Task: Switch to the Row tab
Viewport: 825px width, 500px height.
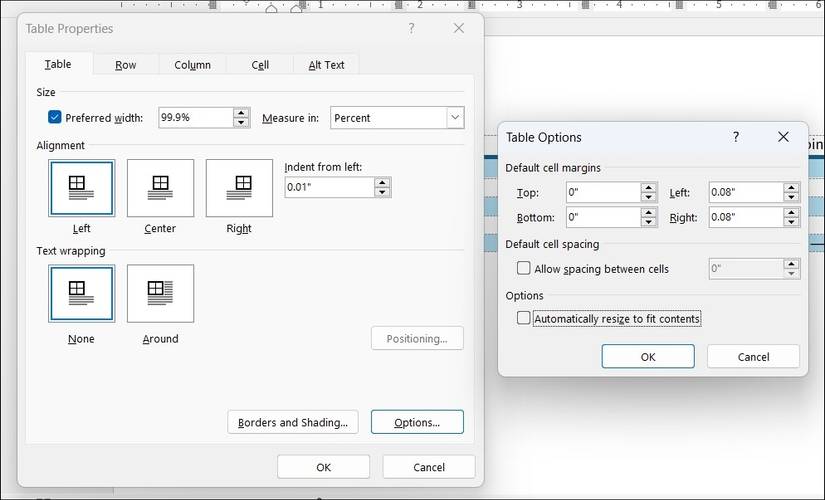Action: [126, 65]
